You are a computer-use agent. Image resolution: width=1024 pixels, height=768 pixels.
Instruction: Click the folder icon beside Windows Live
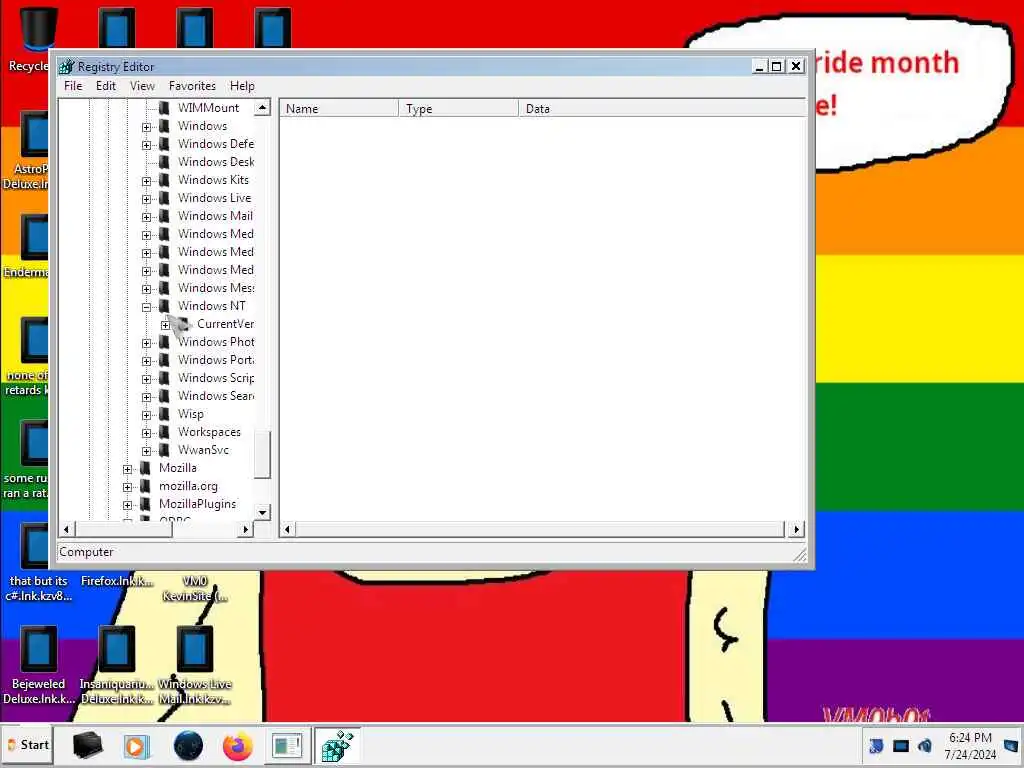click(165, 198)
